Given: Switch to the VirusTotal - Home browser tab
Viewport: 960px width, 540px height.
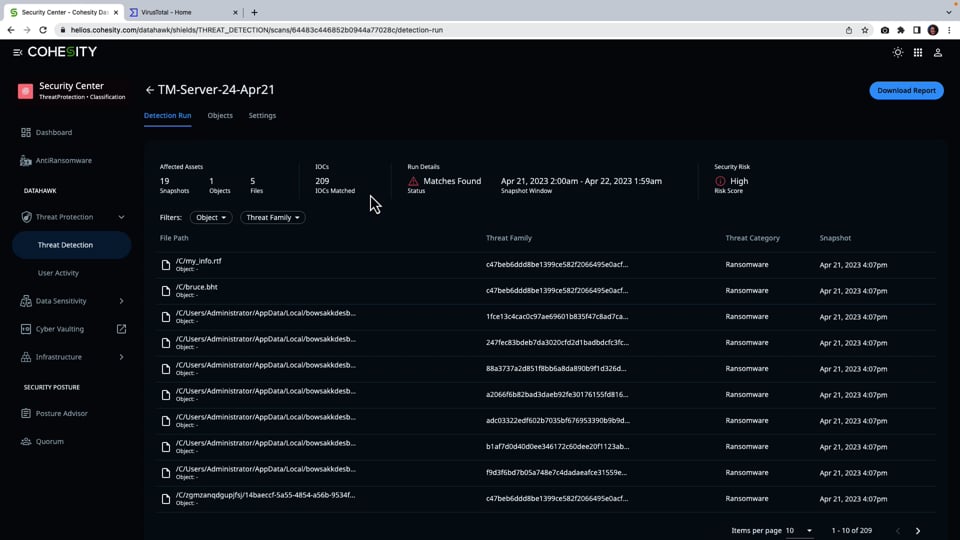Looking at the screenshot, I should pos(182,12).
